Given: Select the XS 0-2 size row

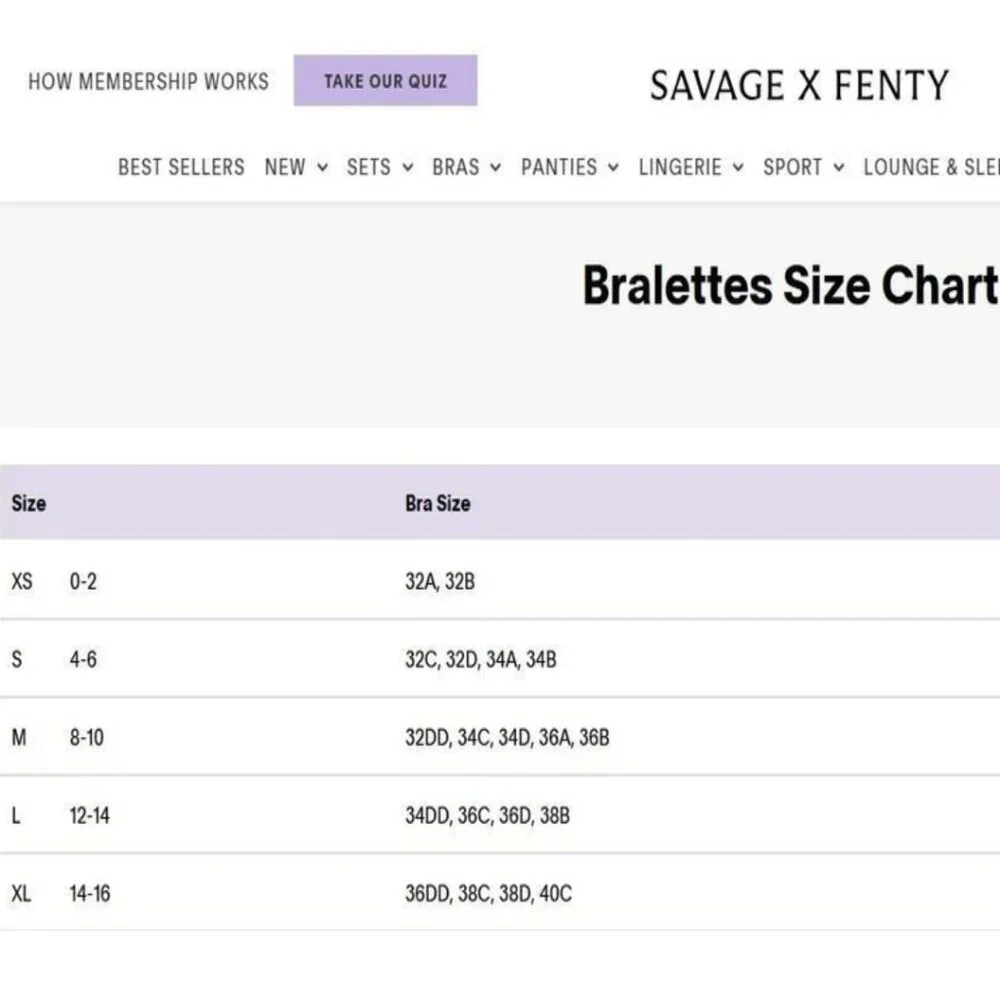Looking at the screenshot, I should (500, 581).
